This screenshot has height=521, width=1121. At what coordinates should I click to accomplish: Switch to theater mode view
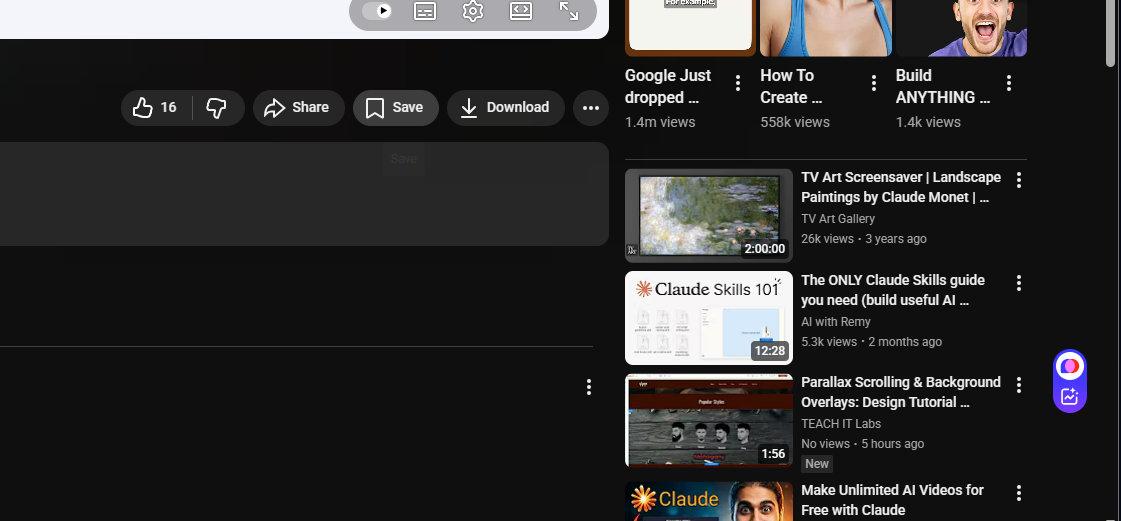(x=520, y=11)
